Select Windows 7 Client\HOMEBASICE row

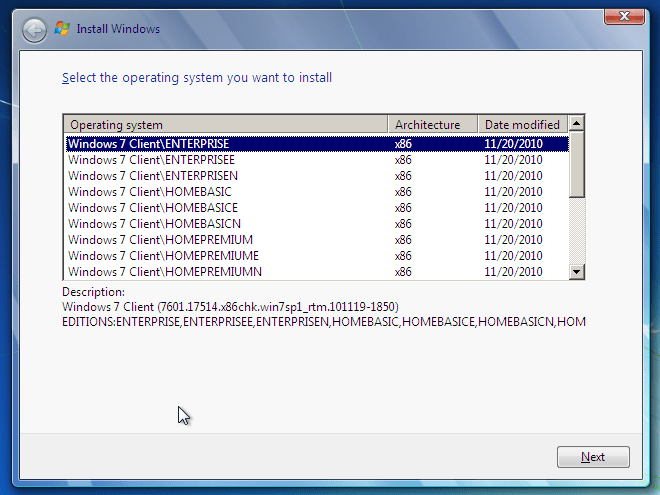point(317,208)
